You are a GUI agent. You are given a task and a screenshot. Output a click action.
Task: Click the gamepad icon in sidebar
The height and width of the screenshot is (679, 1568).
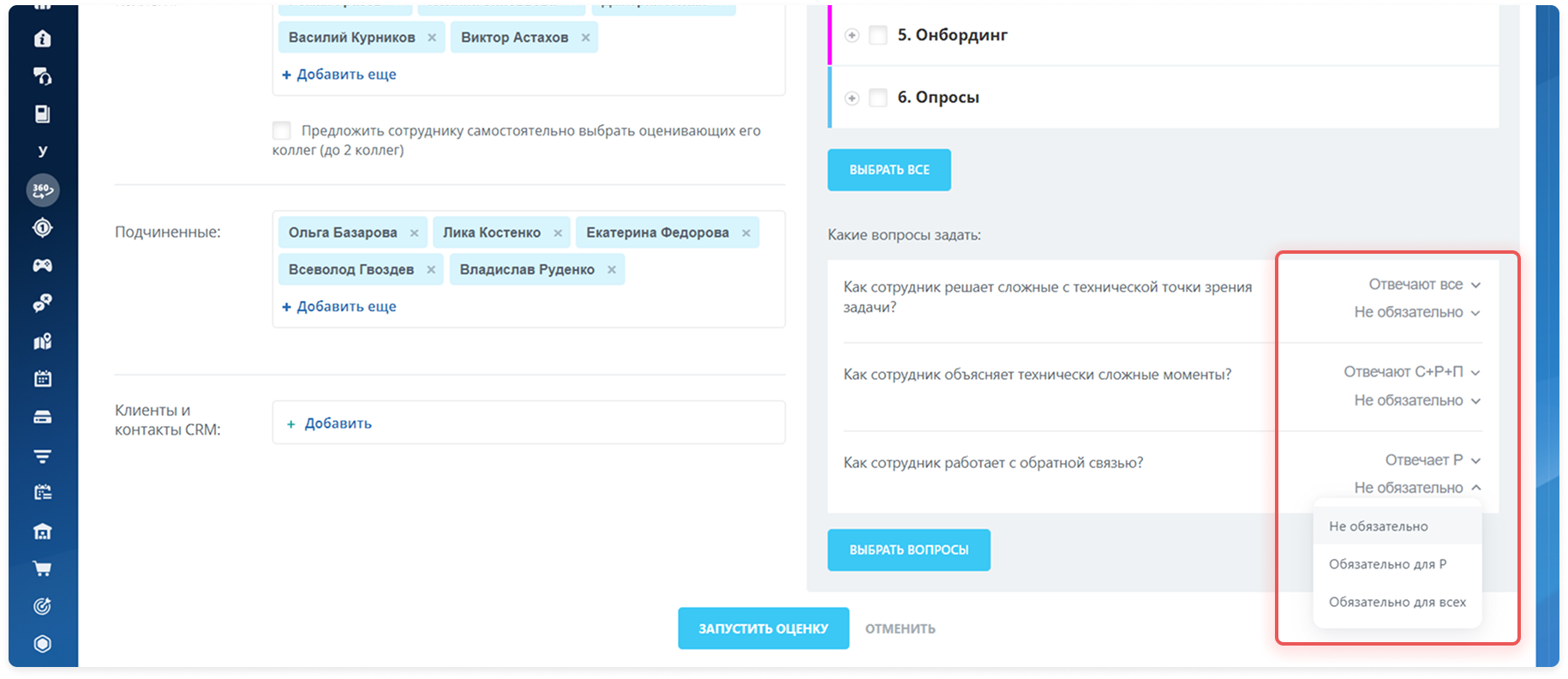pos(42,266)
